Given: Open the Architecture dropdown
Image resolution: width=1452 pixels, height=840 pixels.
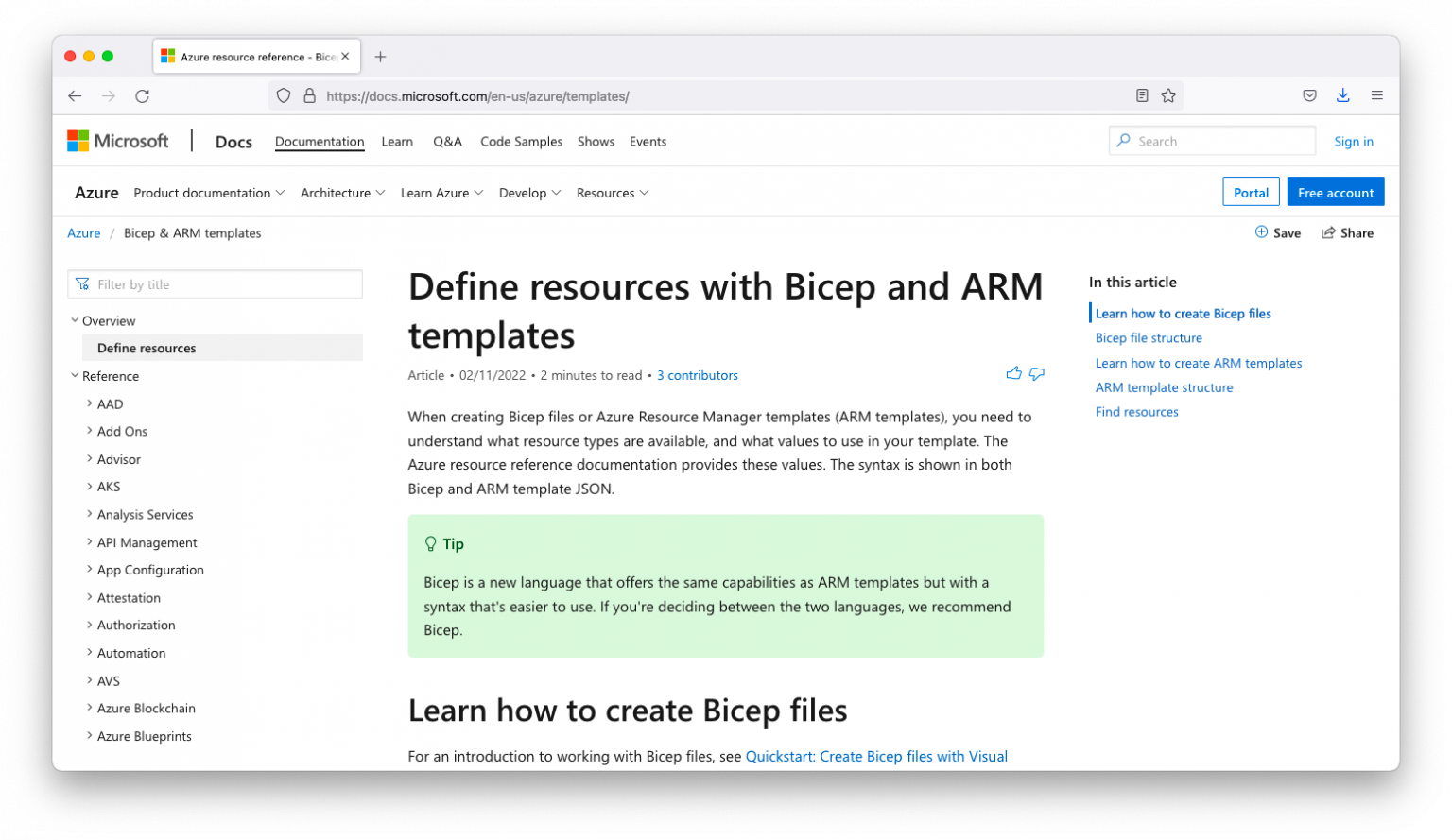Looking at the screenshot, I should click(x=342, y=193).
